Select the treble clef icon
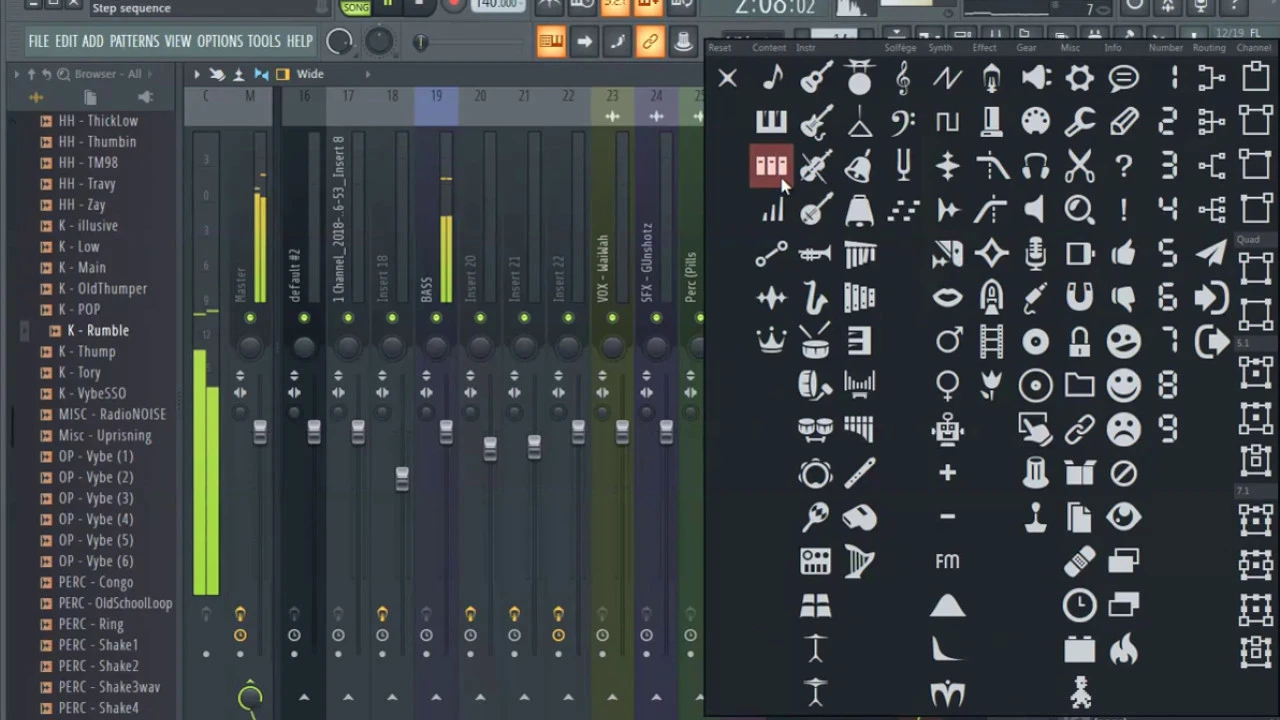Viewport: 1280px width, 720px height. click(x=903, y=77)
